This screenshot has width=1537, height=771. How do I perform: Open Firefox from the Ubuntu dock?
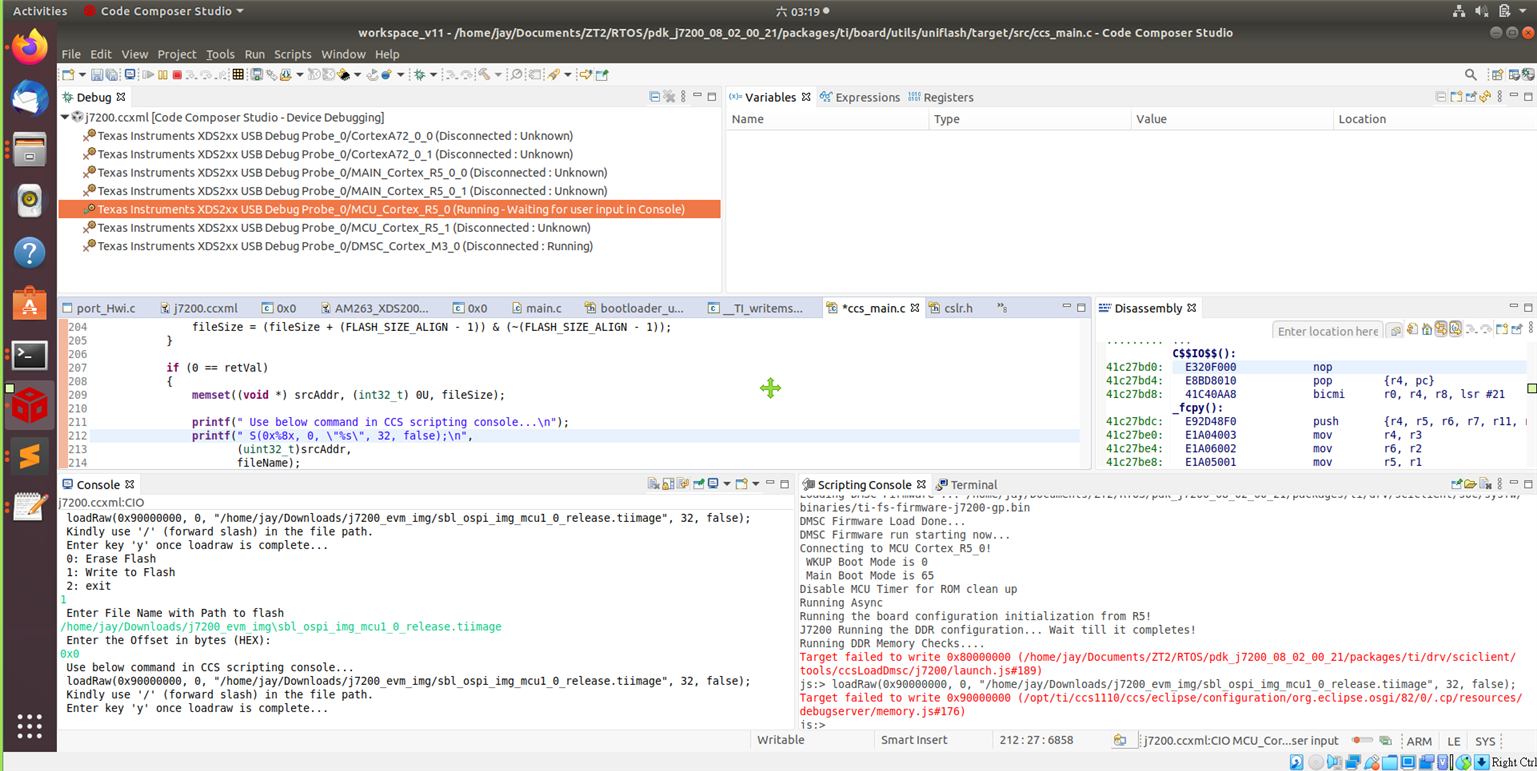(x=30, y=48)
